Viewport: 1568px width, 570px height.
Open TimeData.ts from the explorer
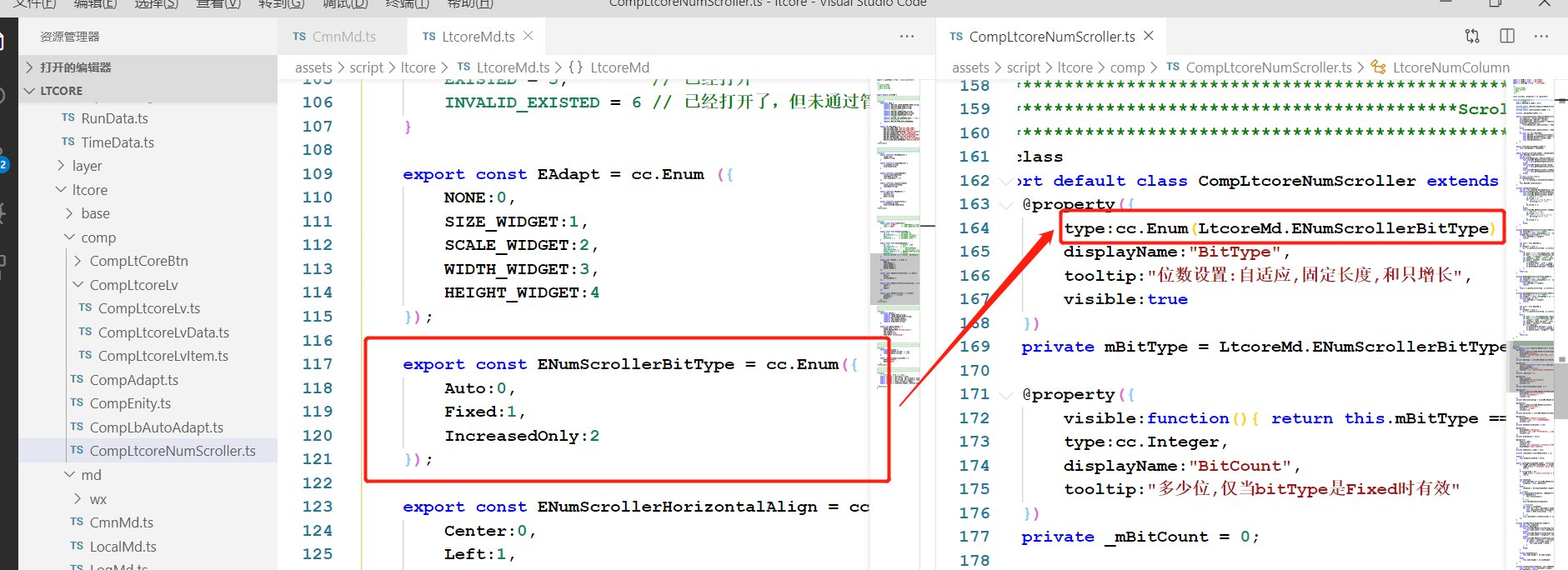118,142
